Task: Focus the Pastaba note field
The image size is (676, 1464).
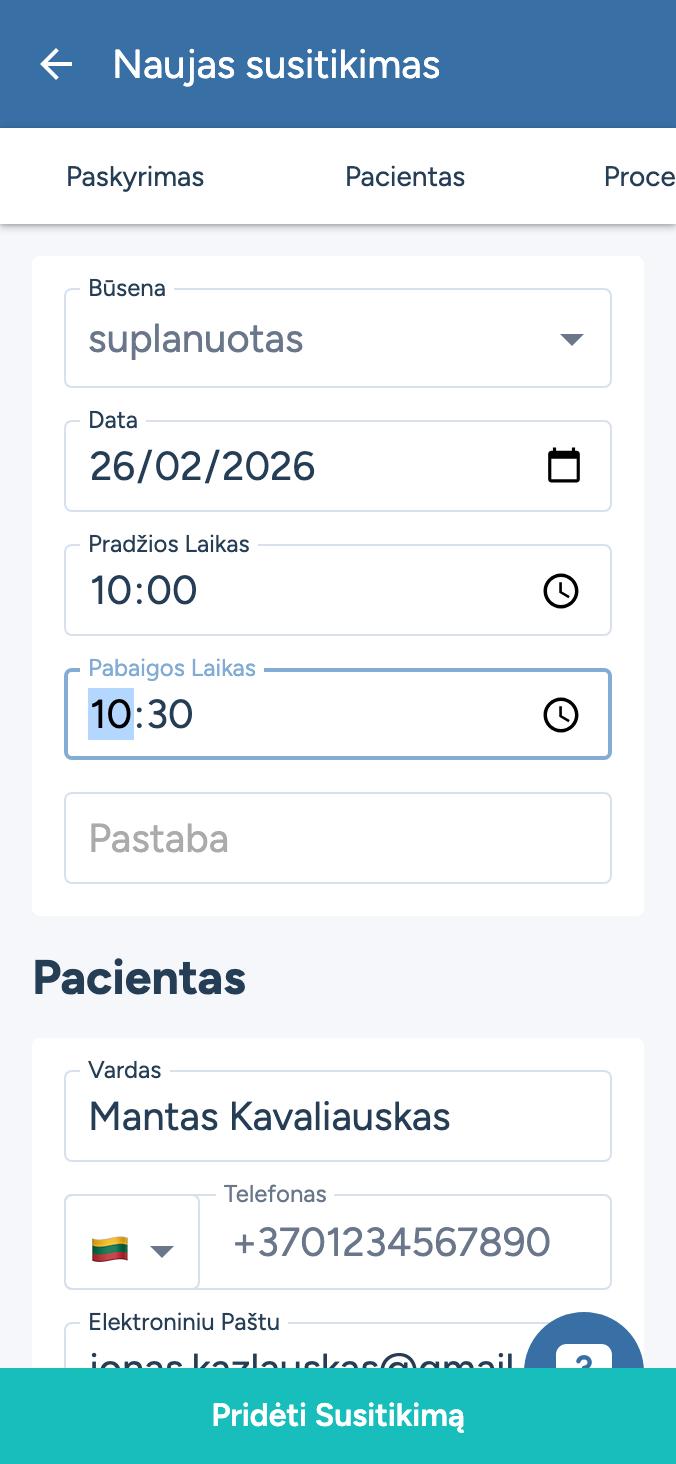Action: (338, 838)
